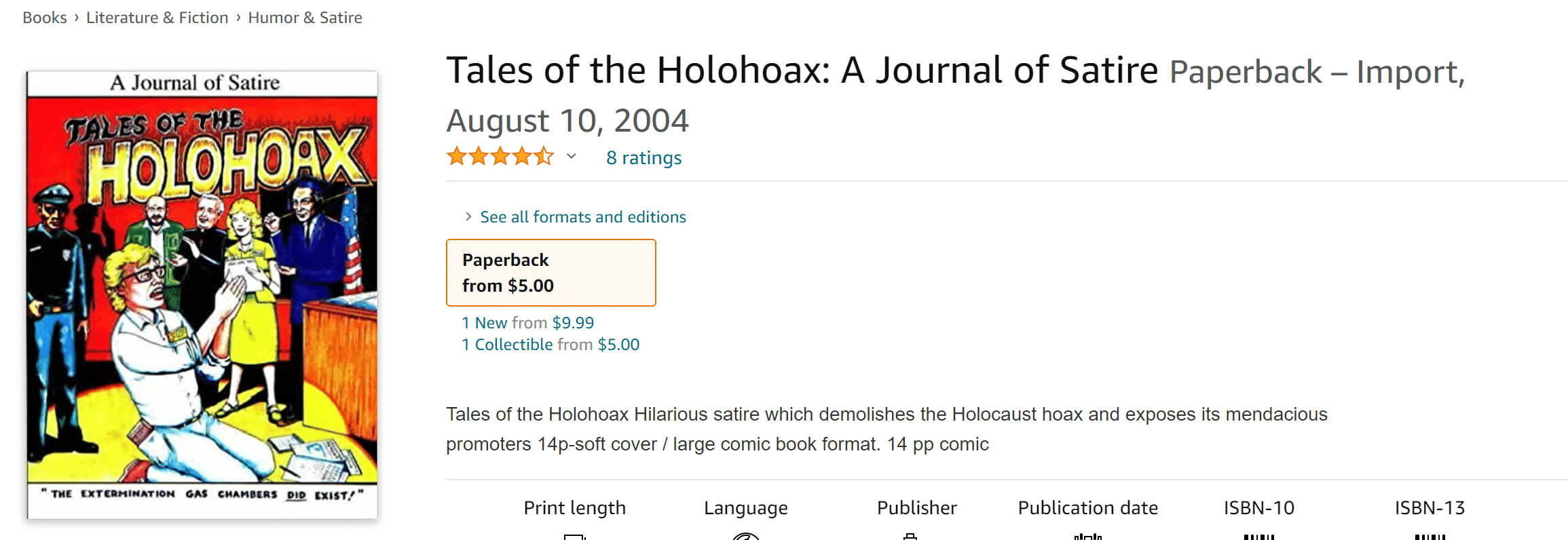The height and width of the screenshot is (540, 1568).
Task: Go to the Books breadcrumb
Action: click(x=45, y=18)
